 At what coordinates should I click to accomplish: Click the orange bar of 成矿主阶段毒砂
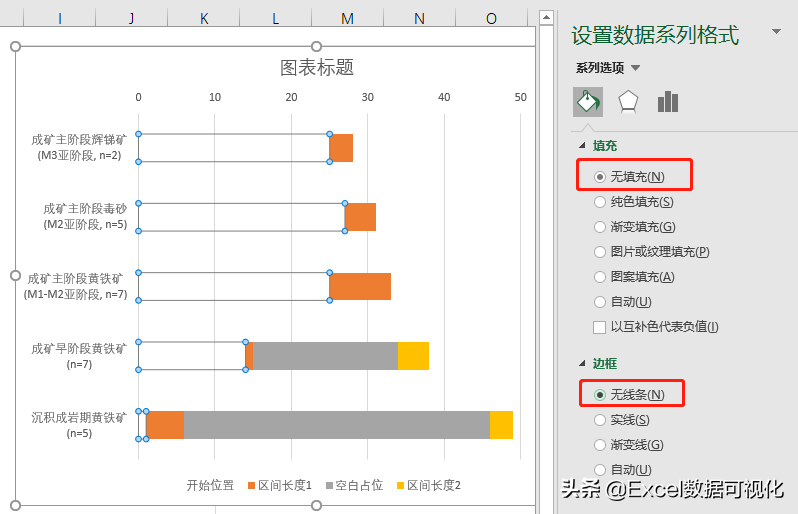[x=360, y=217]
